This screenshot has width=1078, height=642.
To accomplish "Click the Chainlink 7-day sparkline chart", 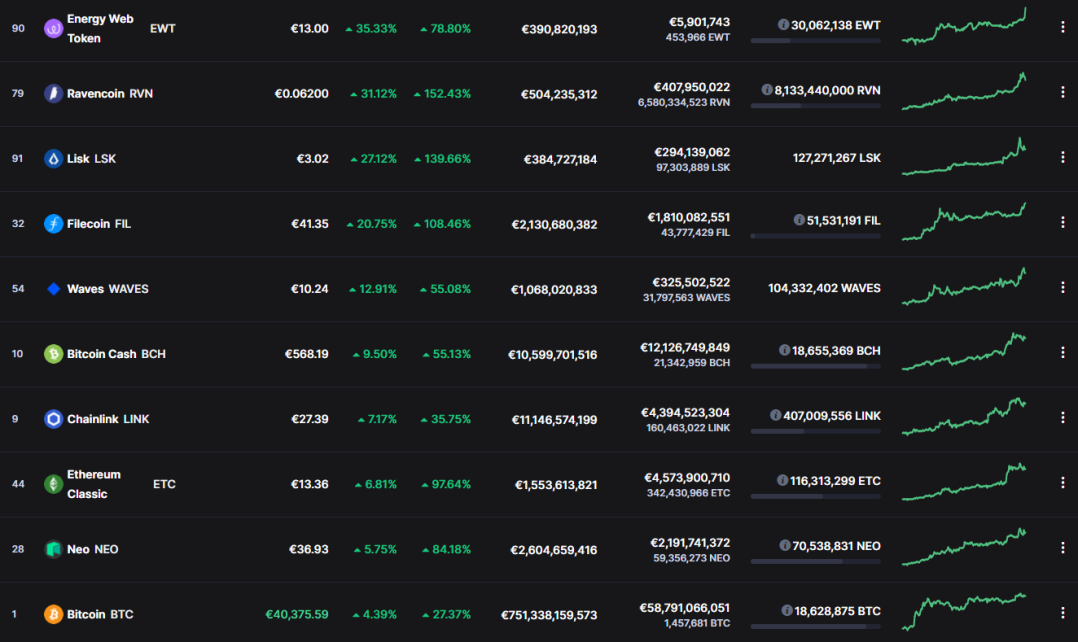I will click(x=964, y=417).
